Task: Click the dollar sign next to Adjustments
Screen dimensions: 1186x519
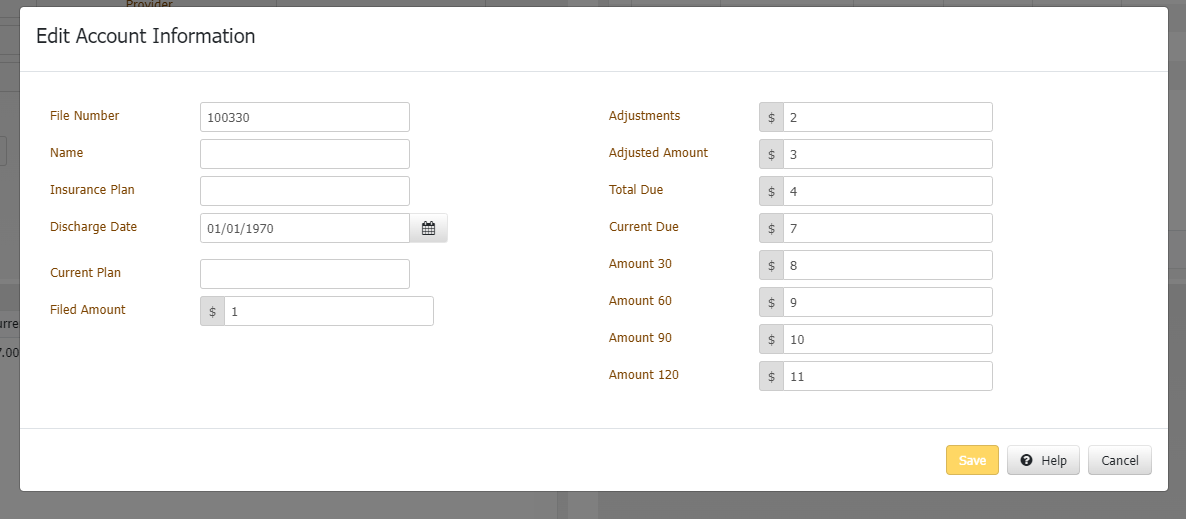Action: click(x=771, y=117)
